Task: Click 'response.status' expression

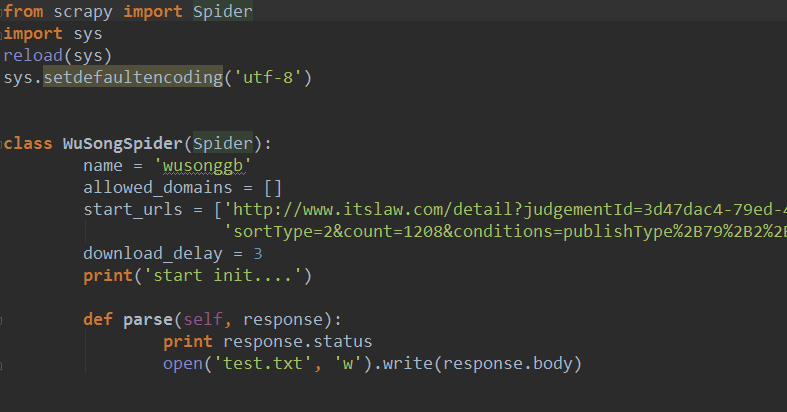Action: [298, 342]
